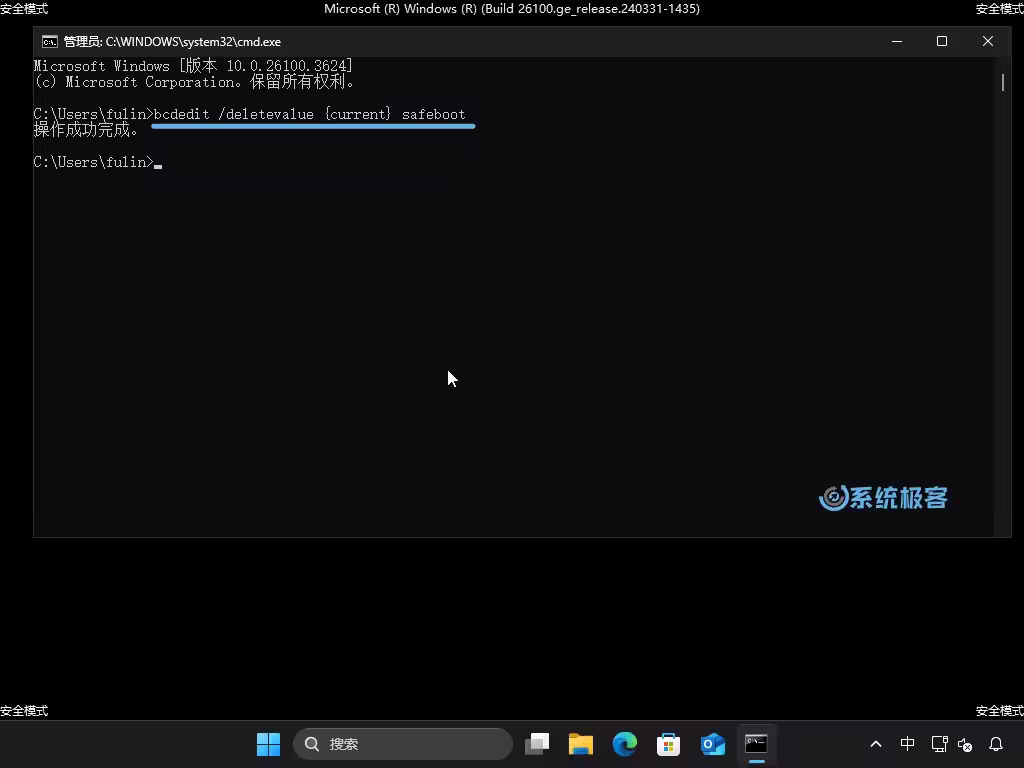Open the network status tray icon
This screenshot has height=768, width=1024.
tap(939, 744)
